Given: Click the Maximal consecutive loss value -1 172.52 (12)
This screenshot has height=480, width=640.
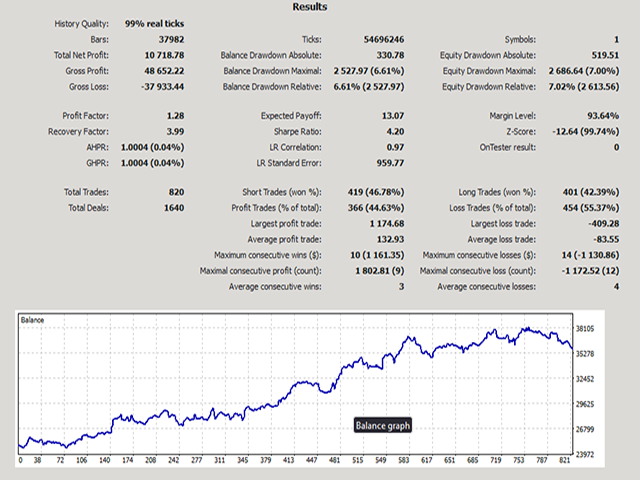Looking at the screenshot, I should [590, 271].
